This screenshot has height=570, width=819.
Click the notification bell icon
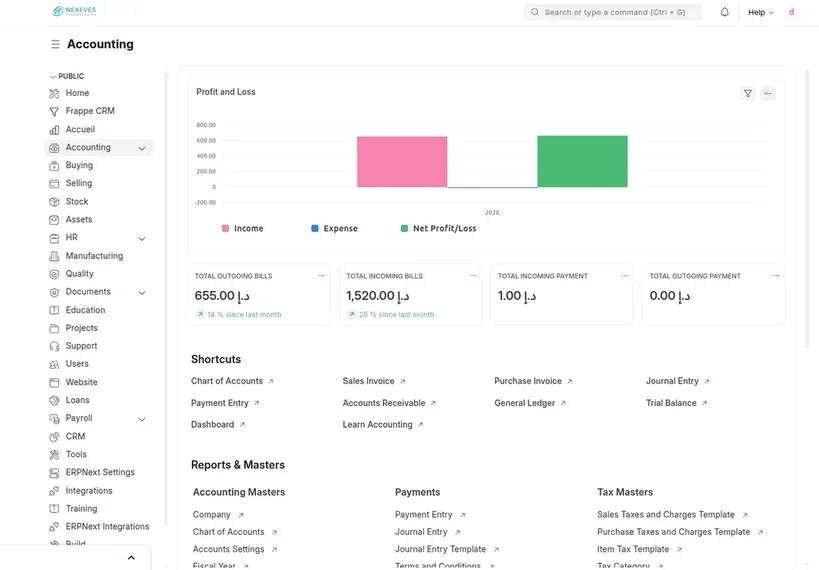(724, 12)
